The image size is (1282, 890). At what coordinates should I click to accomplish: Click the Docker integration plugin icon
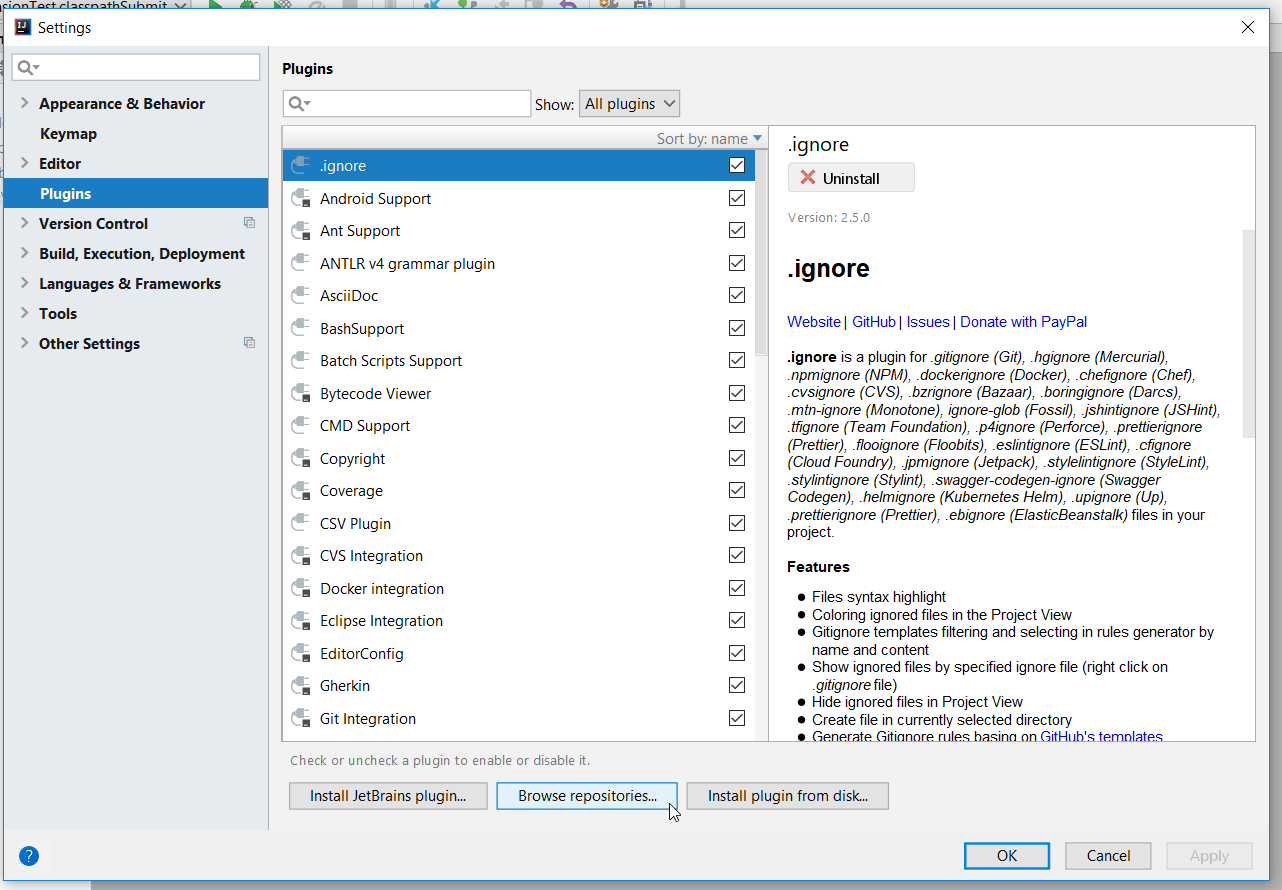(299, 589)
